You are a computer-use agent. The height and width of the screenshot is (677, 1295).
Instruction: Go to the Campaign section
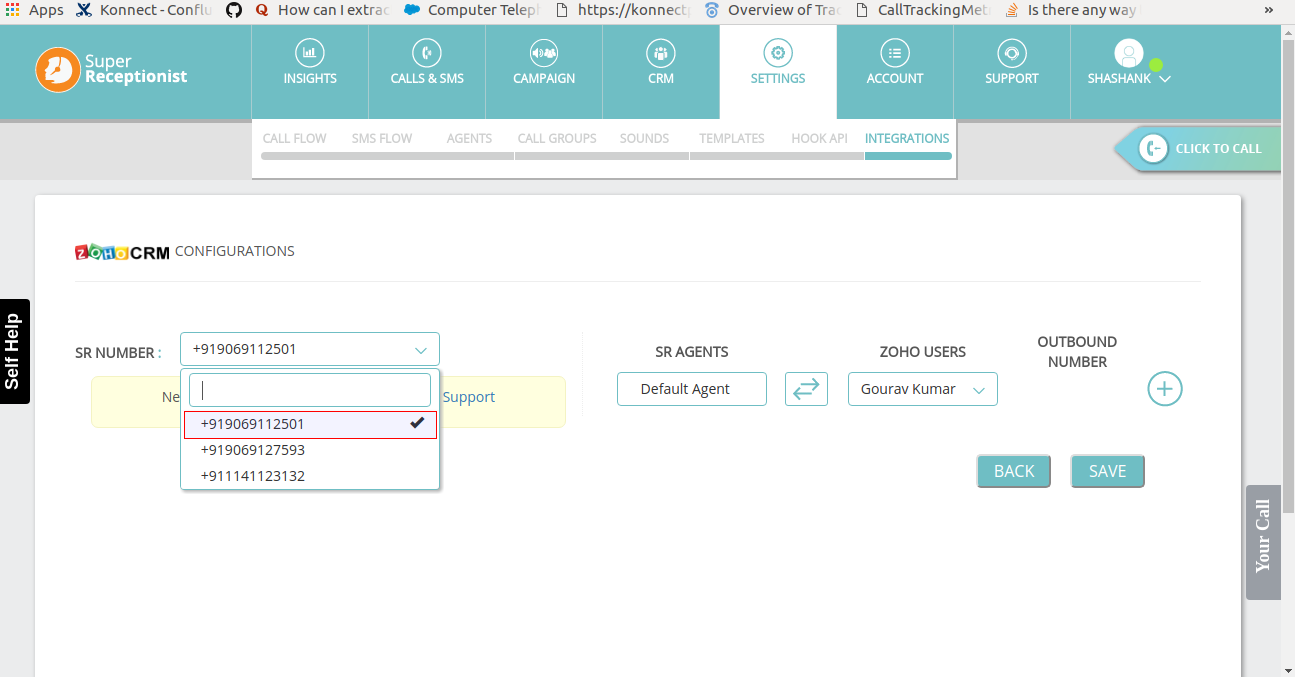[544, 72]
